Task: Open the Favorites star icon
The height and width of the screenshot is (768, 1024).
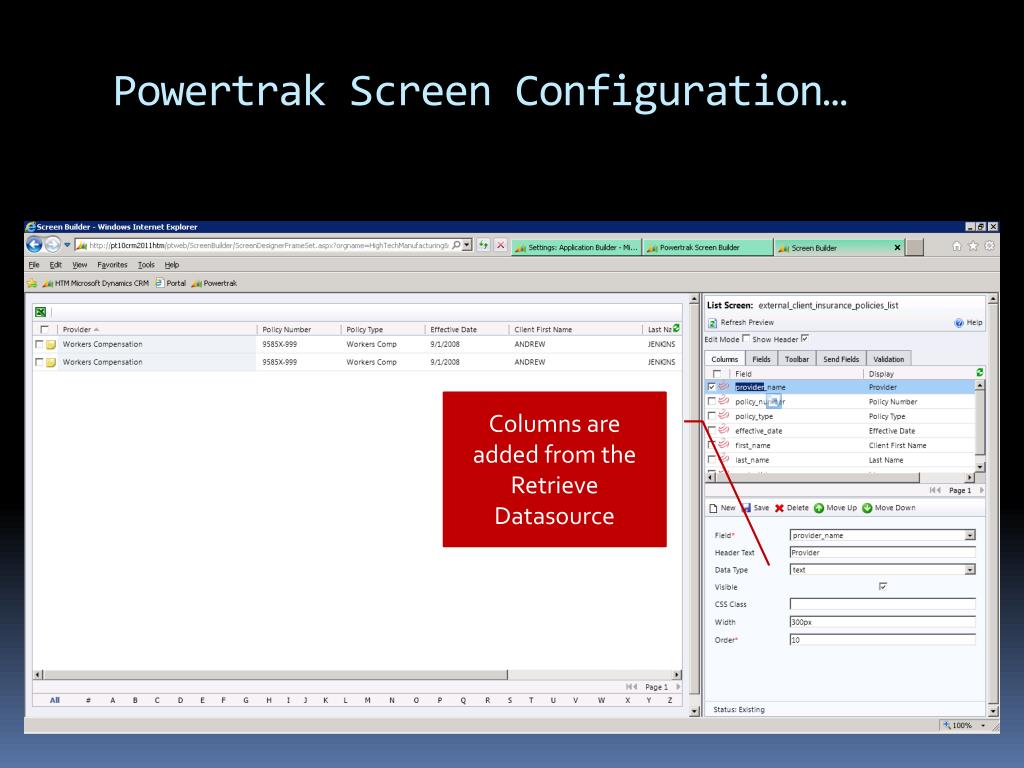Action: 972,246
